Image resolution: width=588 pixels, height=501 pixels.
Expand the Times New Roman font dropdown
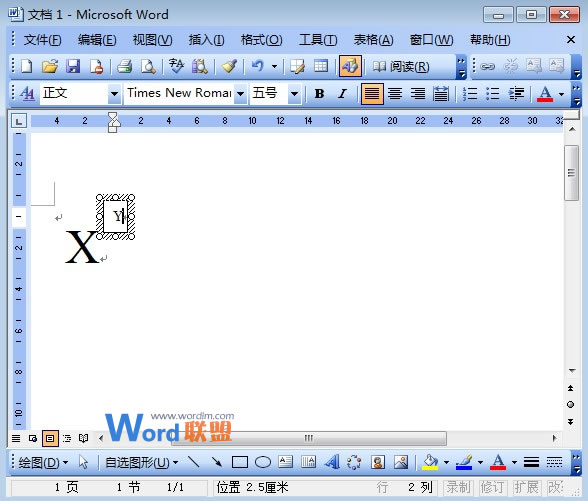(240, 93)
